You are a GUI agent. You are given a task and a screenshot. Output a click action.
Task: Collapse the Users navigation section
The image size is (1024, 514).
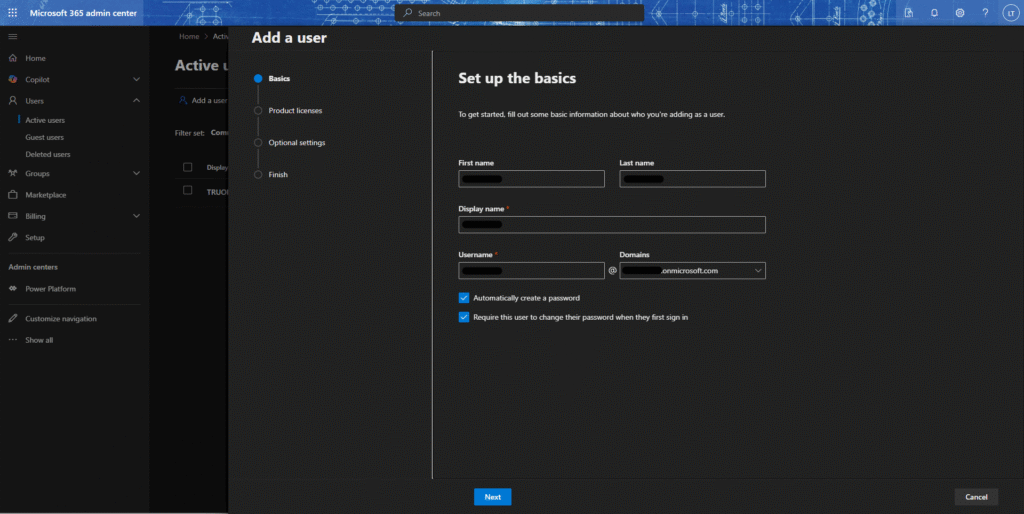[136, 101]
